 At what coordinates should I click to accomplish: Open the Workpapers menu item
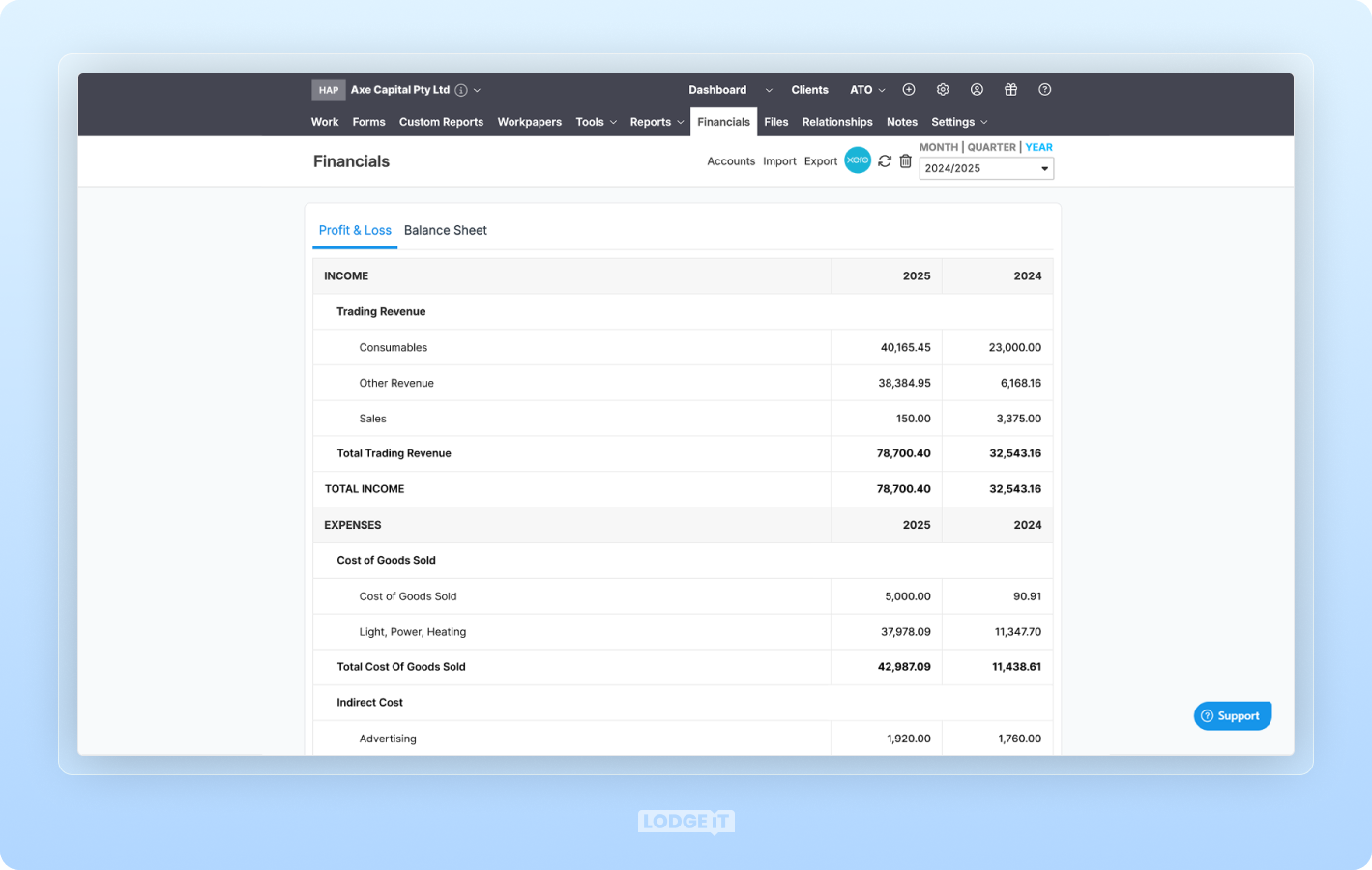click(530, 122)
